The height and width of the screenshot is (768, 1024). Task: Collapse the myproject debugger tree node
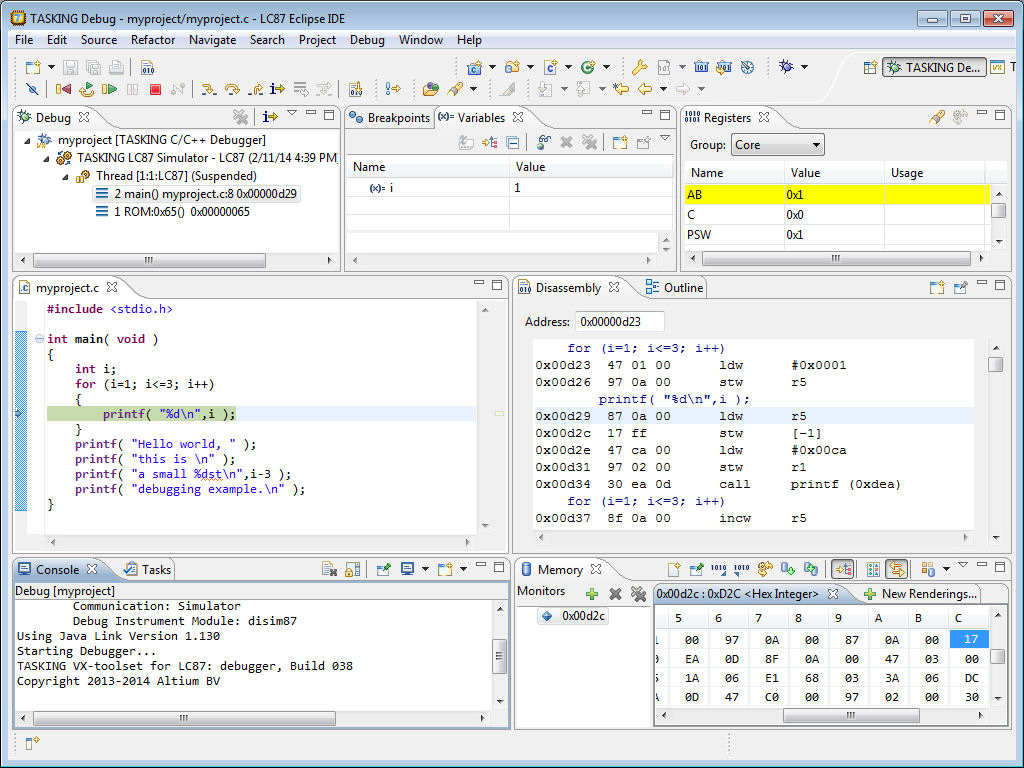[27, 141]
